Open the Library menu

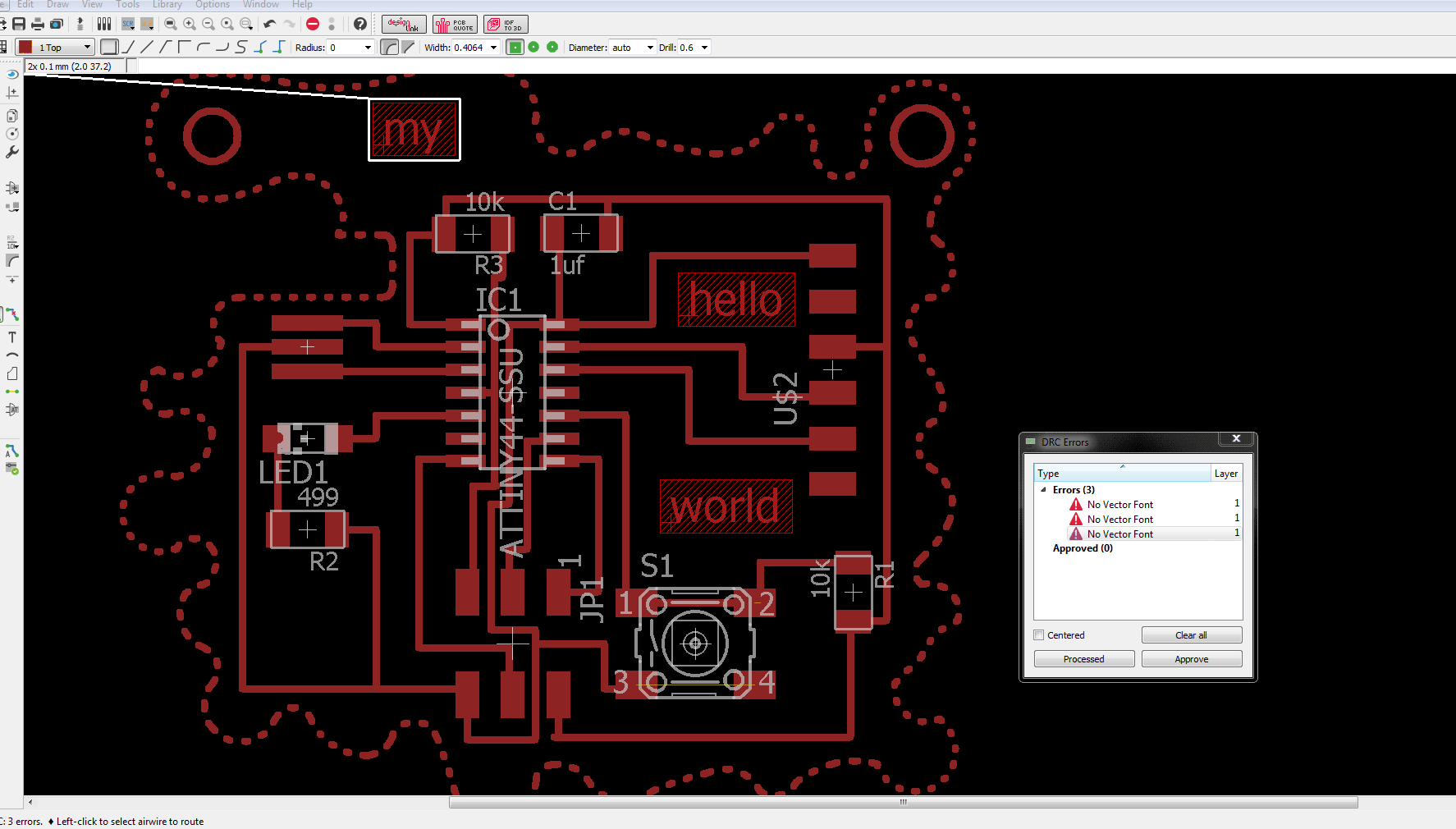tap(167, 5)
